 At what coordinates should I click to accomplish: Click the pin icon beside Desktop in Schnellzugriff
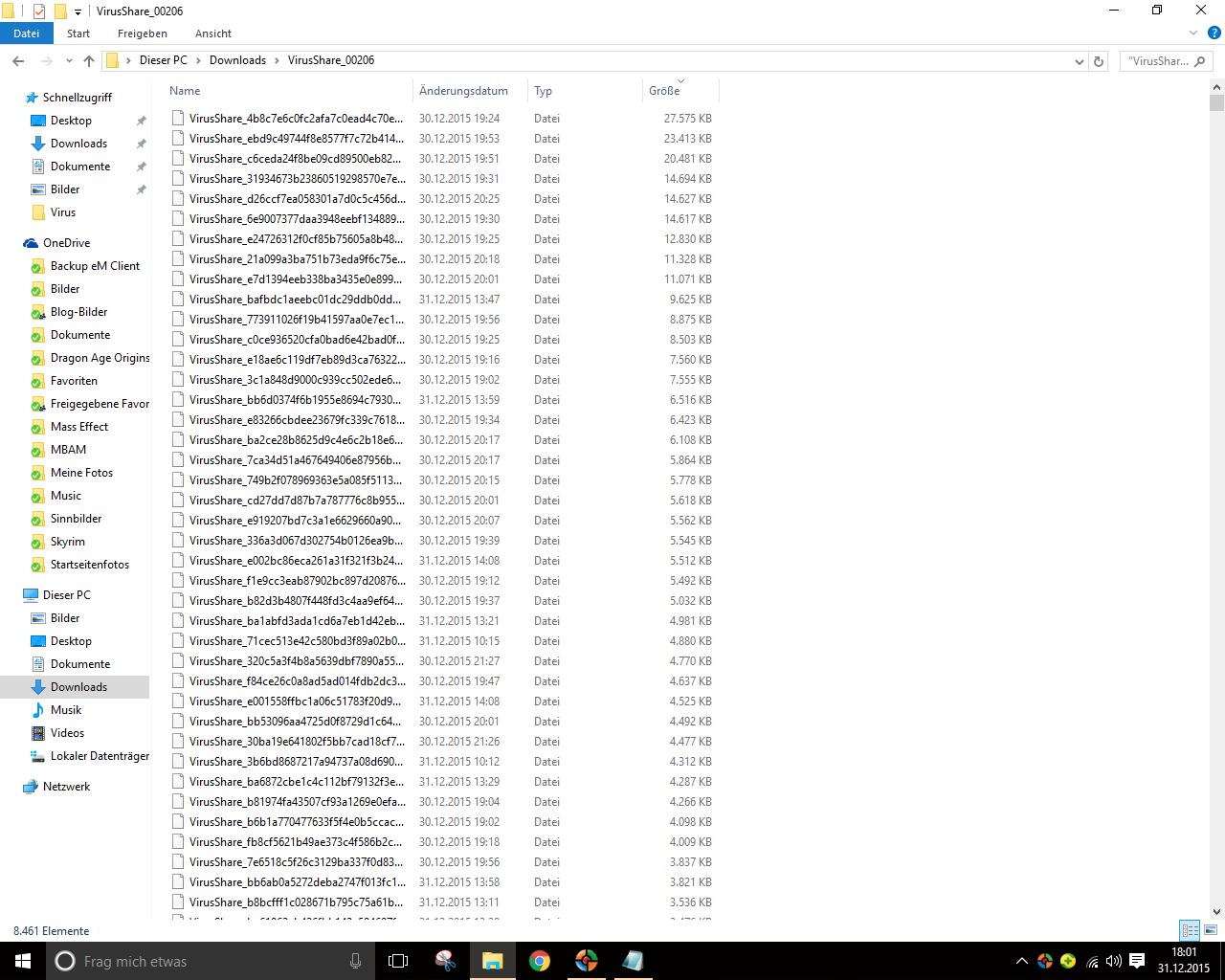141,121
